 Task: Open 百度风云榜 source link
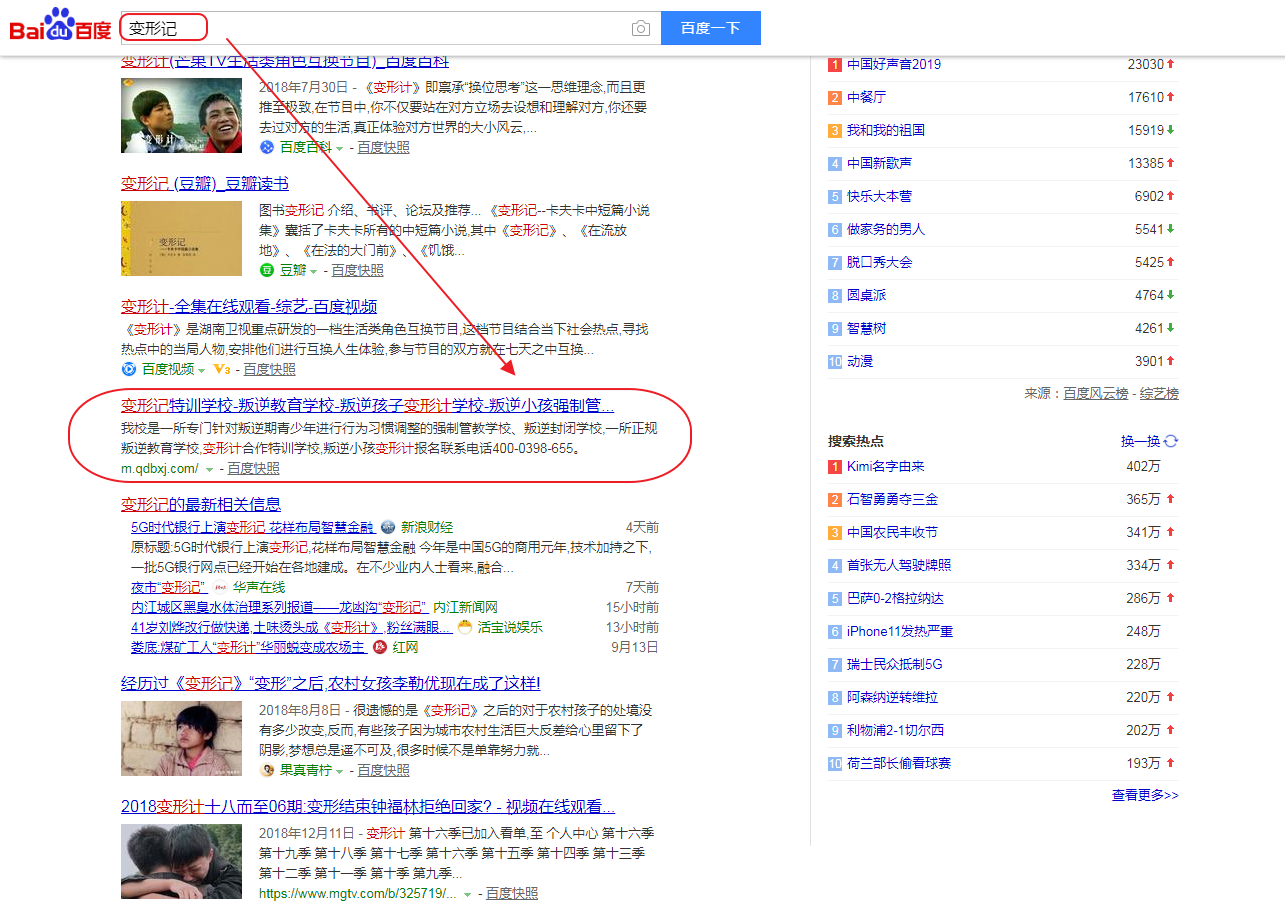coord(1097,394)
